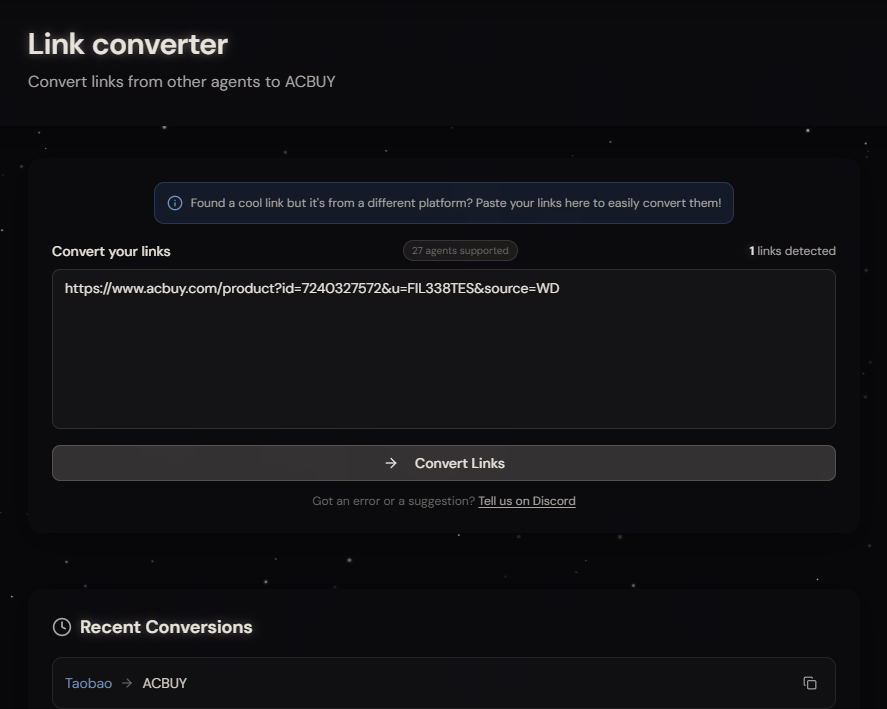Screen dimensions: 887x709
Task: Click the "27 agents supported" badge
Action: [460, 250]
